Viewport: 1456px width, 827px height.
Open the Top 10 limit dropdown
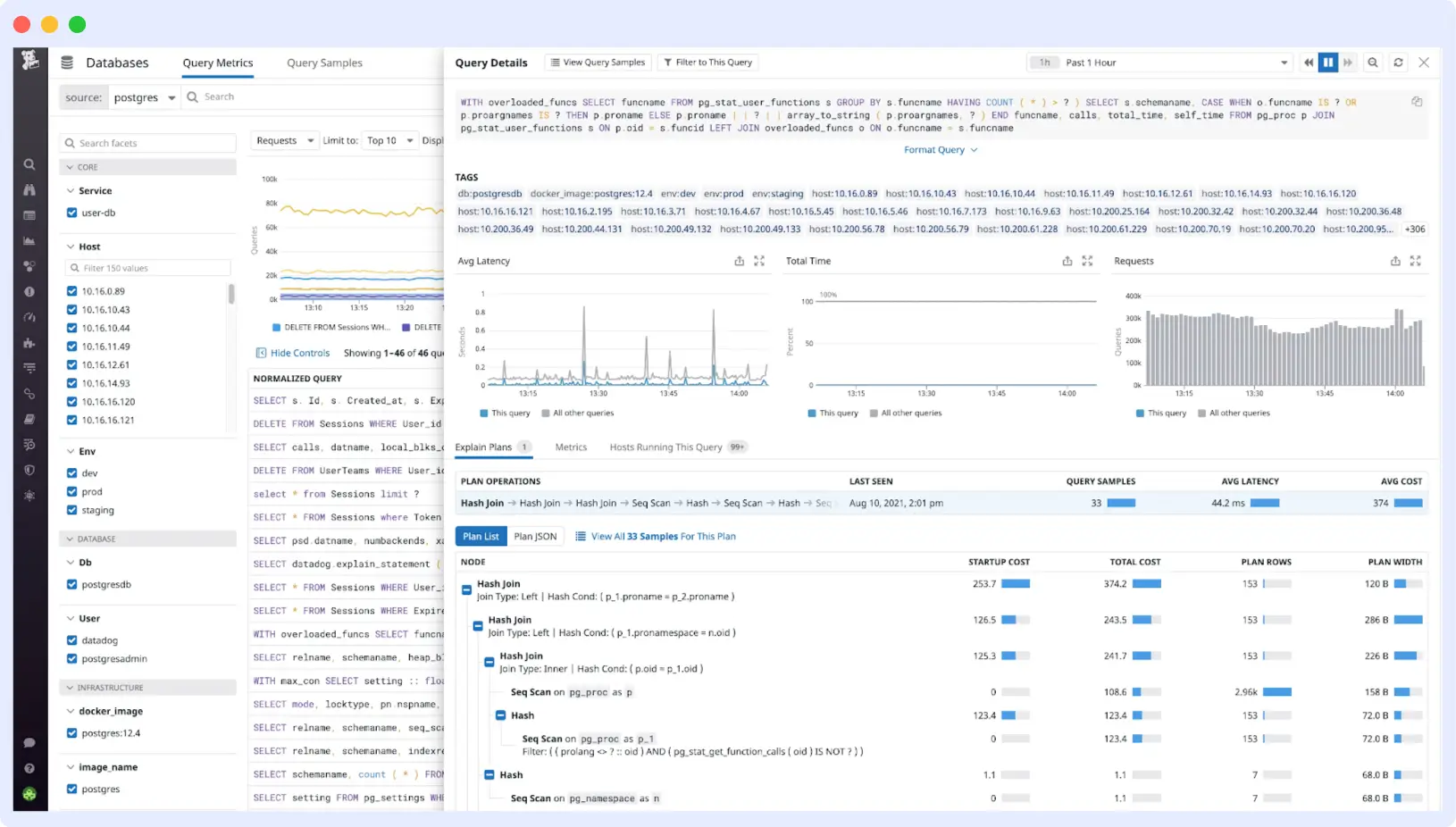389,140
